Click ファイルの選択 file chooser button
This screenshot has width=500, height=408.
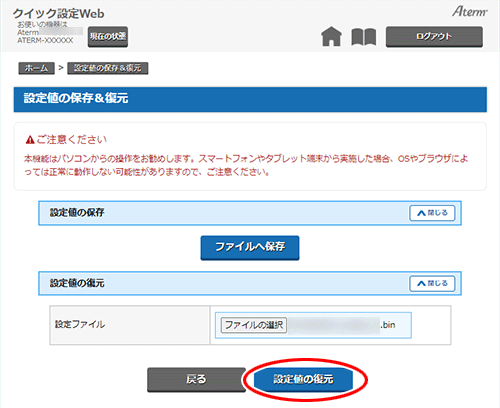point(254,325)
